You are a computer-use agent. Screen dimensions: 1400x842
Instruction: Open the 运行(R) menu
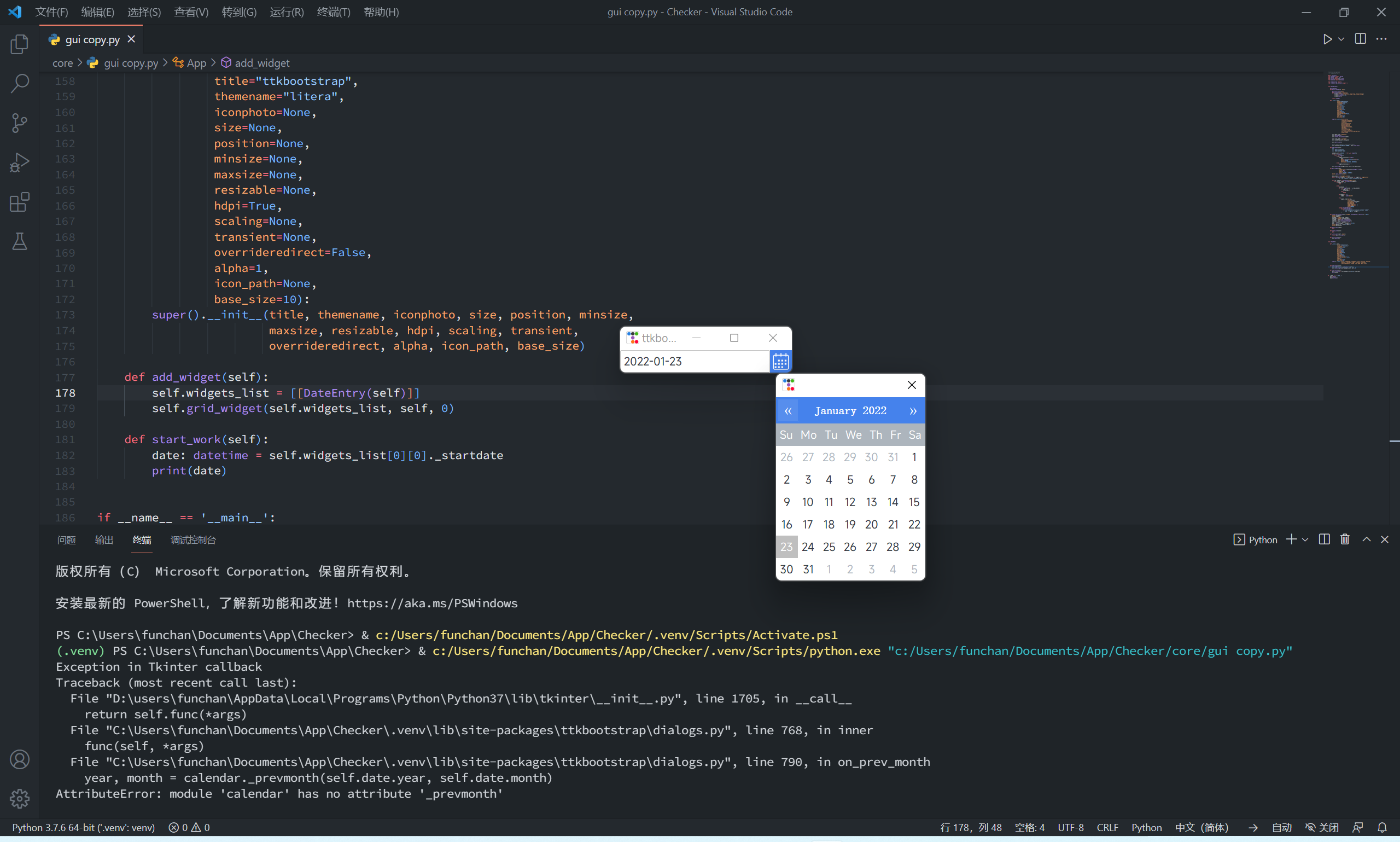click(x=287, y=12)
